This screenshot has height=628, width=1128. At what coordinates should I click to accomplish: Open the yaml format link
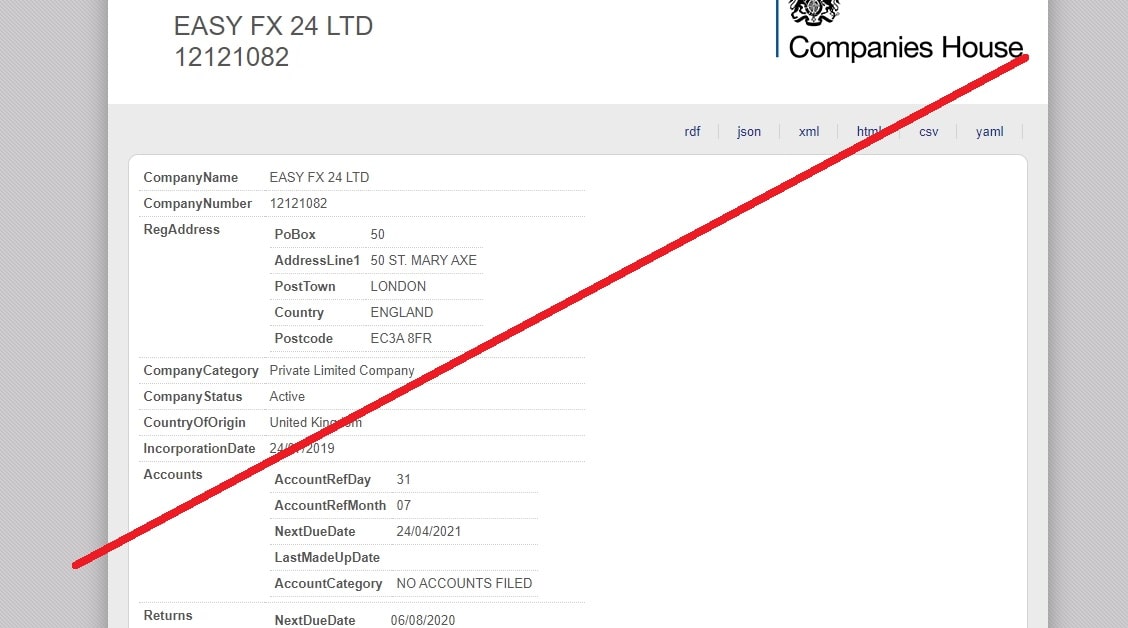989,132
